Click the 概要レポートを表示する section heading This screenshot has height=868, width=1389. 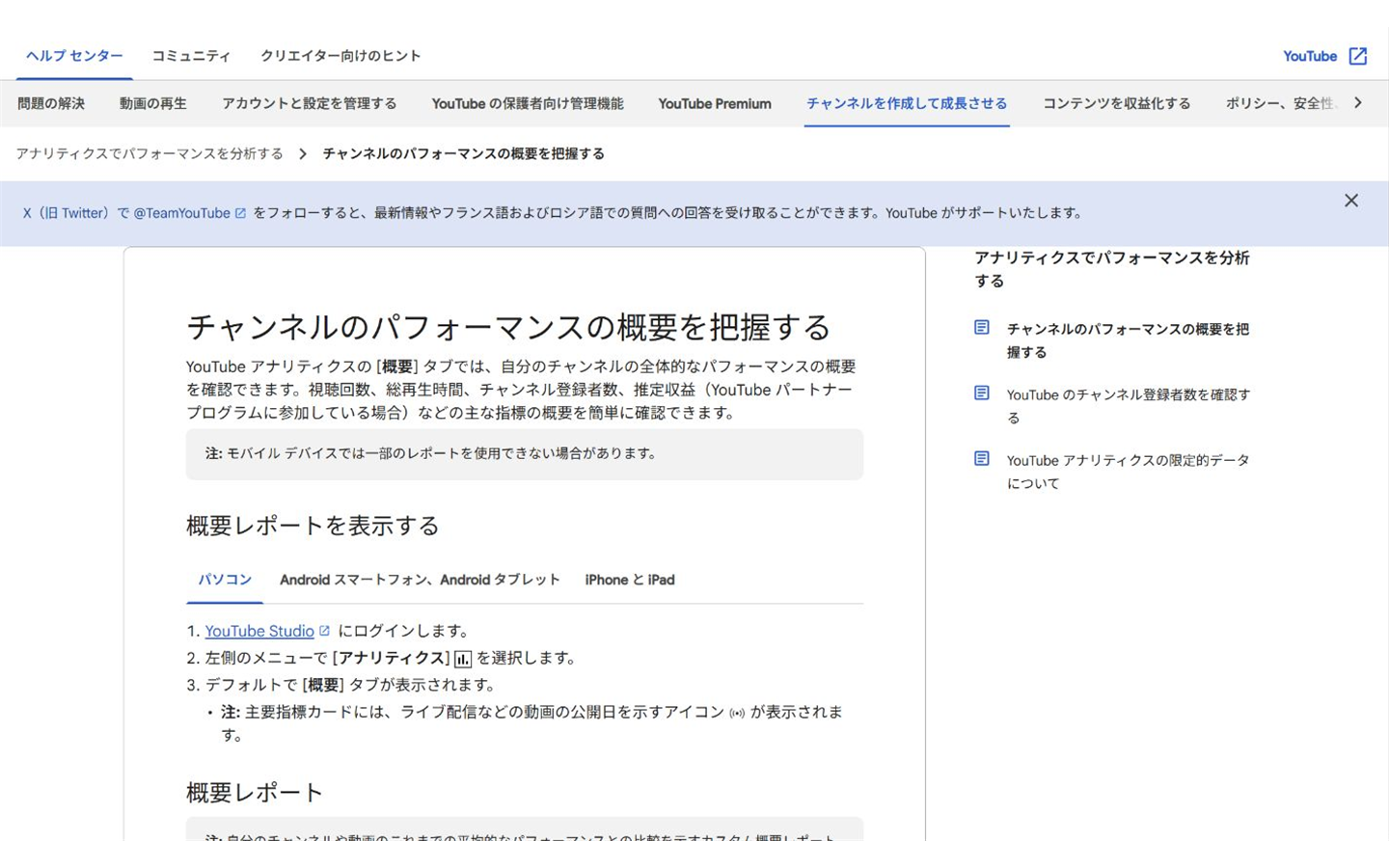[x=313, y=526]
